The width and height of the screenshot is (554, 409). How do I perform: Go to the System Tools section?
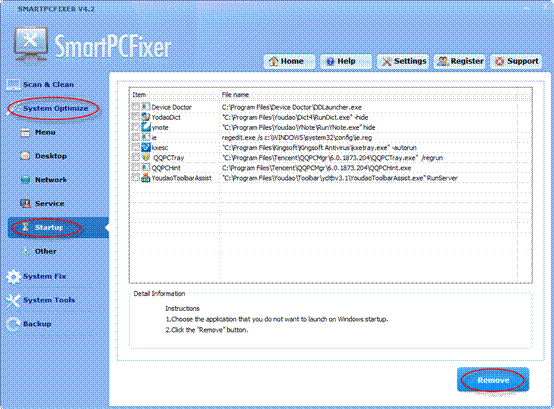[x=49, y=300]
